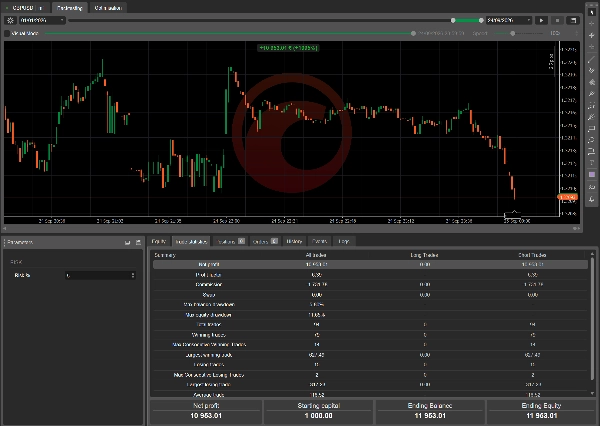The width and height of the screenshot is (600, 426).
Task: Click the Play button to start backtesting
Action: [x=541, y=20]
